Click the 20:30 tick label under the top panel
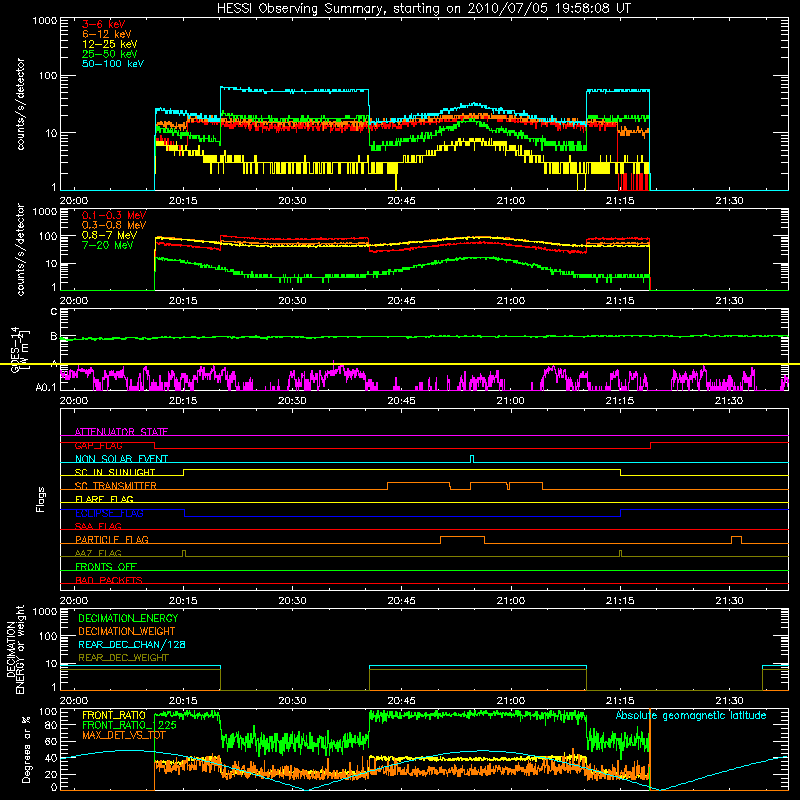Image resolution: width=800 pixels, height=800 pixels. tap(292, 201)
